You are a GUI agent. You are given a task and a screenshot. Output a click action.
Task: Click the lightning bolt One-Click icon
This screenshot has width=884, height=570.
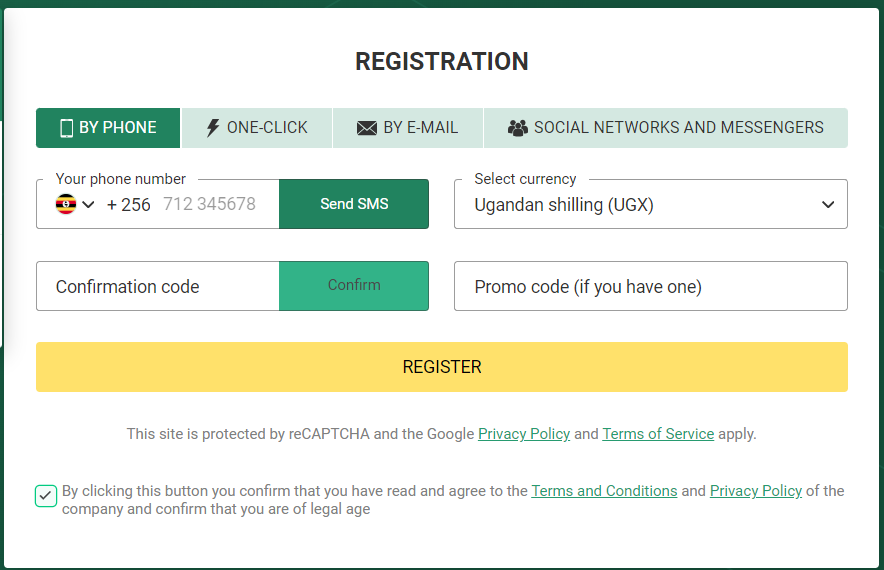coord(213,128)
